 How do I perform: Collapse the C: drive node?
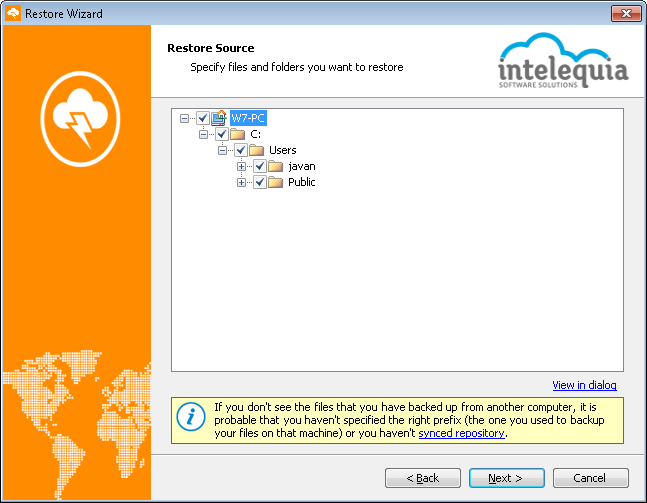[x=203, y=134]
